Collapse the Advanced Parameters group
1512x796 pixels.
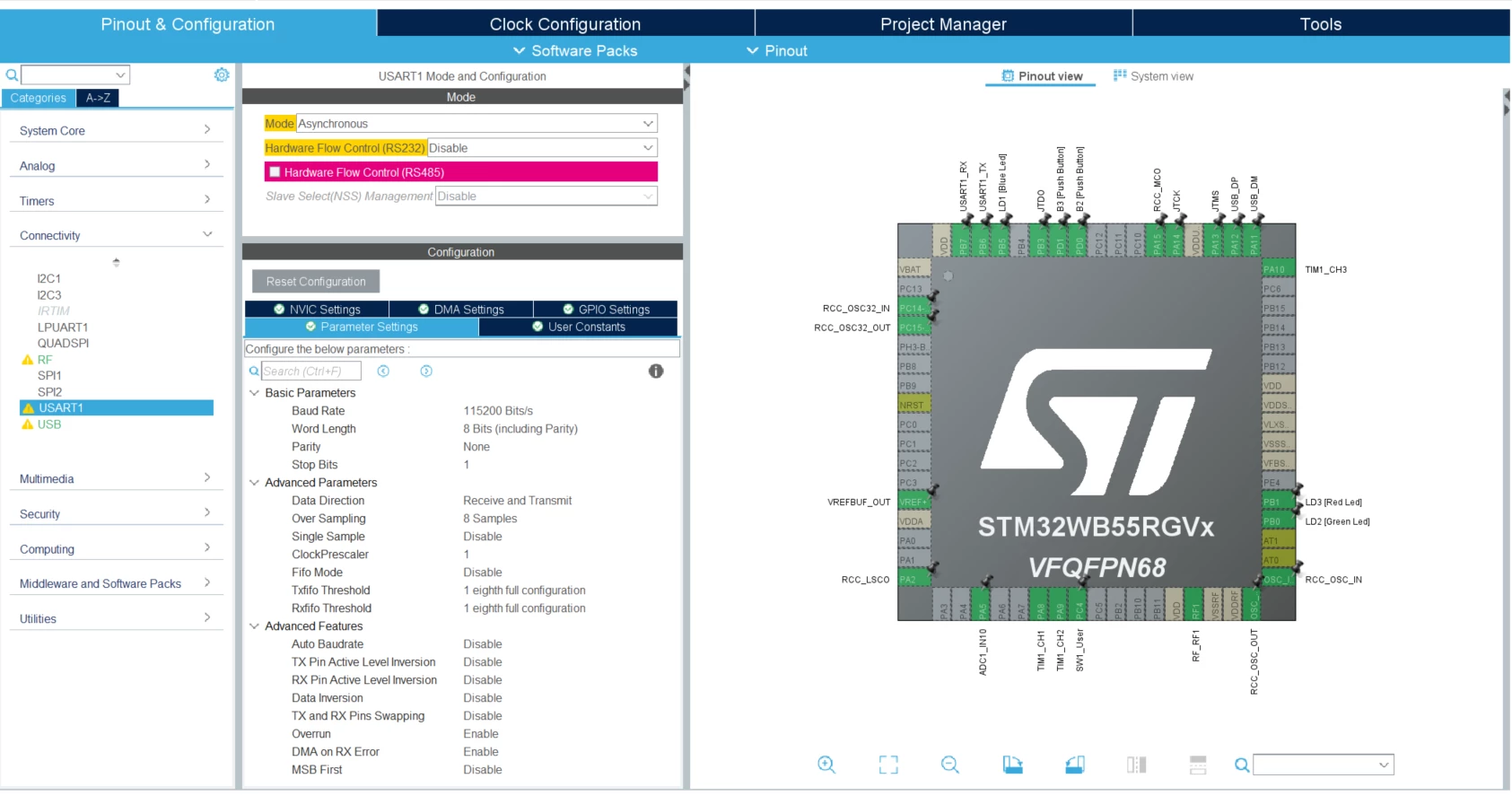pos(254,483)
